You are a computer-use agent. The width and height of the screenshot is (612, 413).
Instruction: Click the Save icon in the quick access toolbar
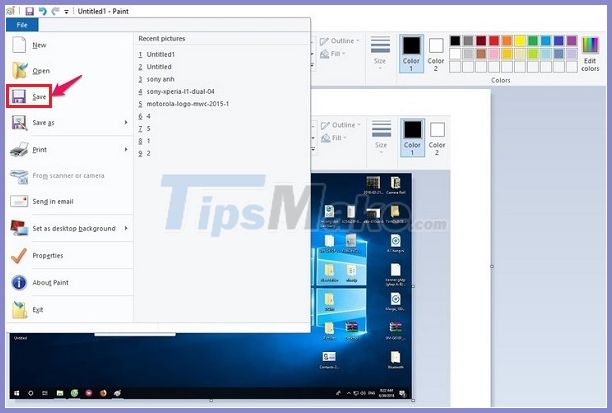[30, 11]
